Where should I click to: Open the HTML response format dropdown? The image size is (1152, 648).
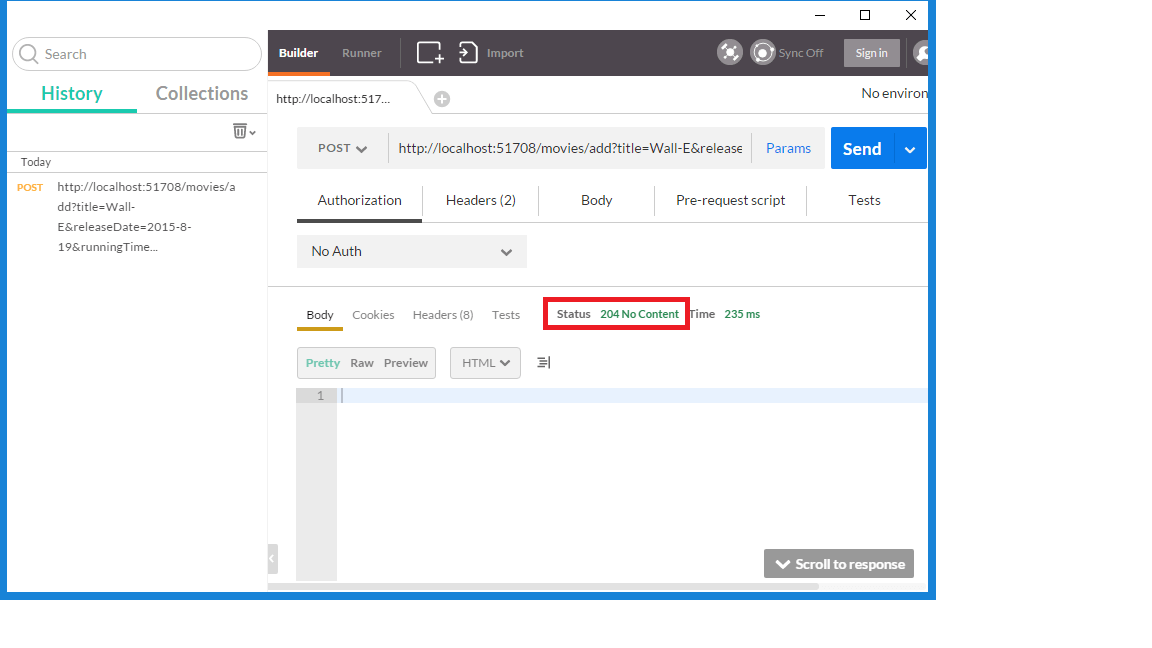[x=485, y=362]
